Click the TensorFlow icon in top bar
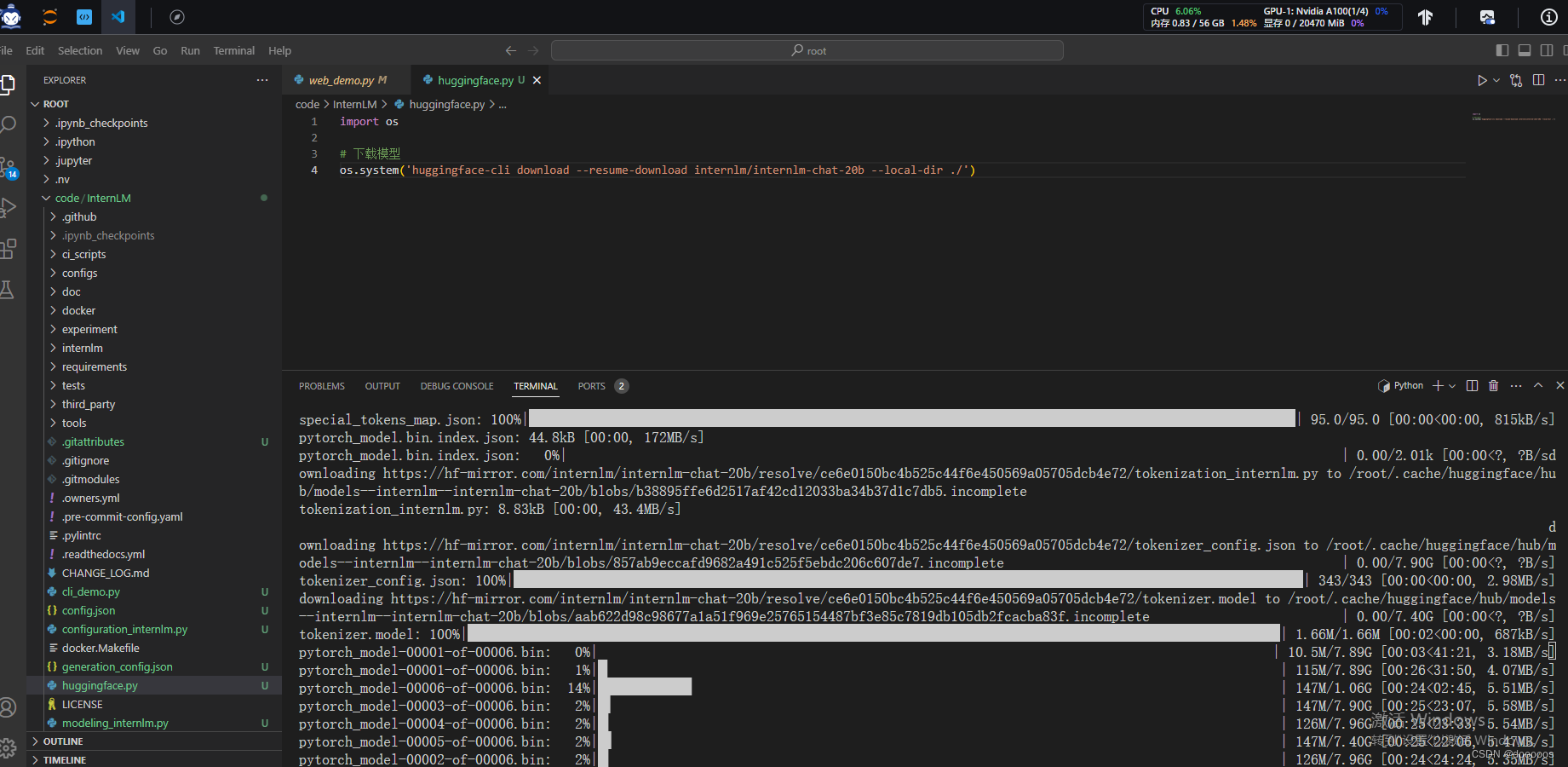1568x767 pixels. pyautogui.click(x=1425, y=17)
